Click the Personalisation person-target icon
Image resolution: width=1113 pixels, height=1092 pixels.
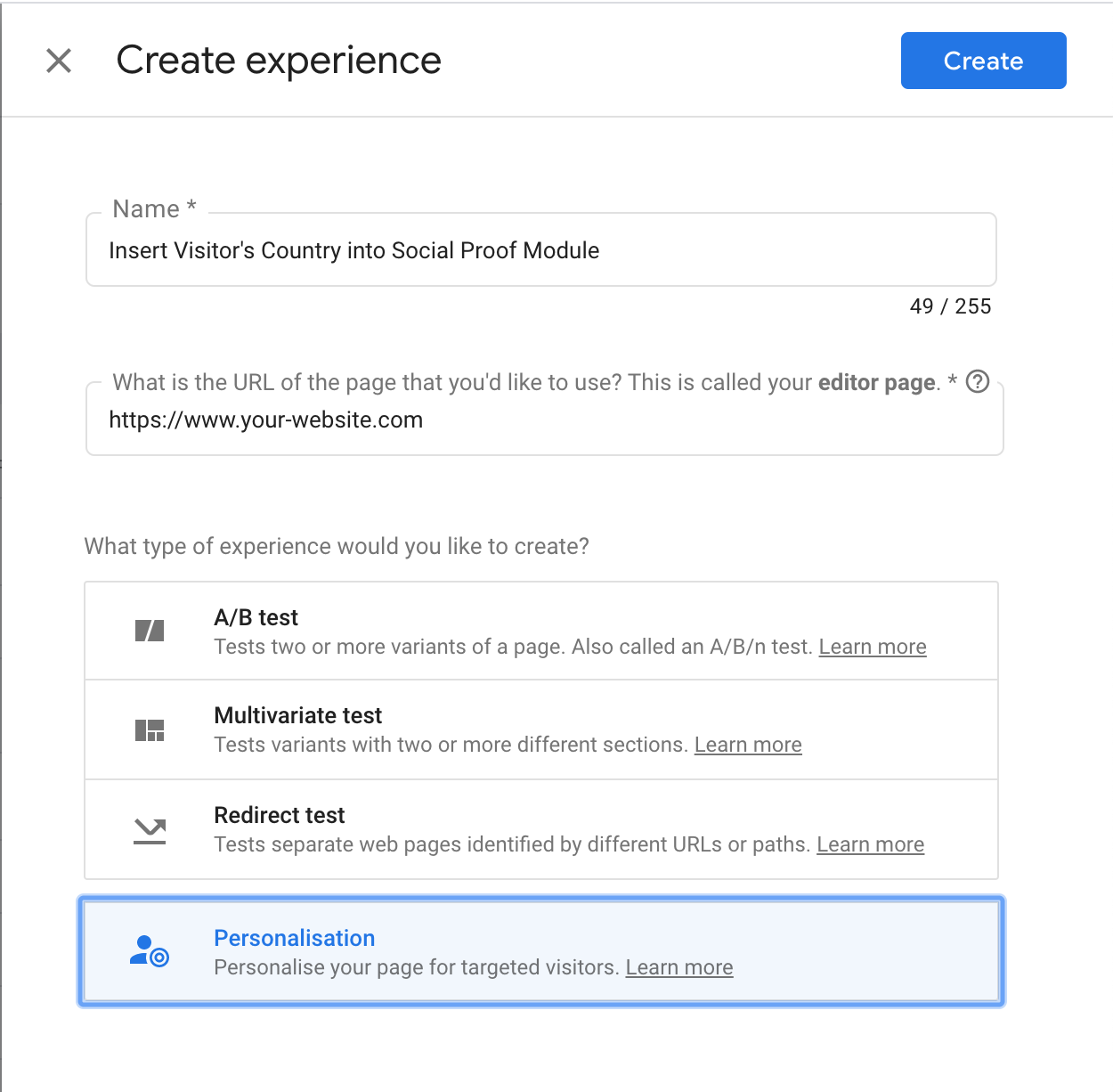pos(150,951)
